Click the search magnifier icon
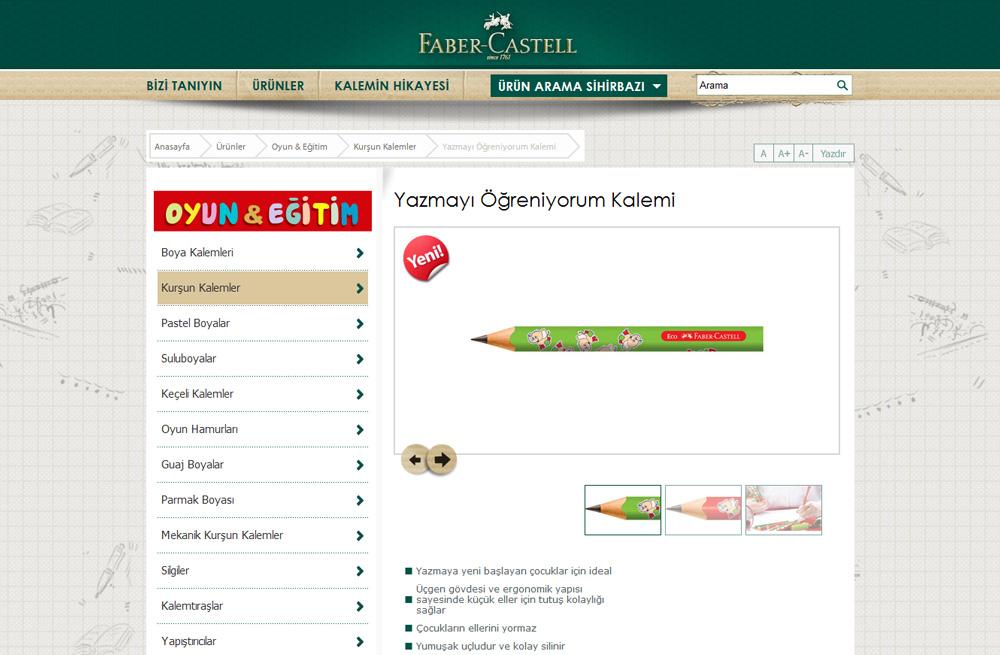The width and height of the screenshot is (1000, 655). tap(842, 85)
